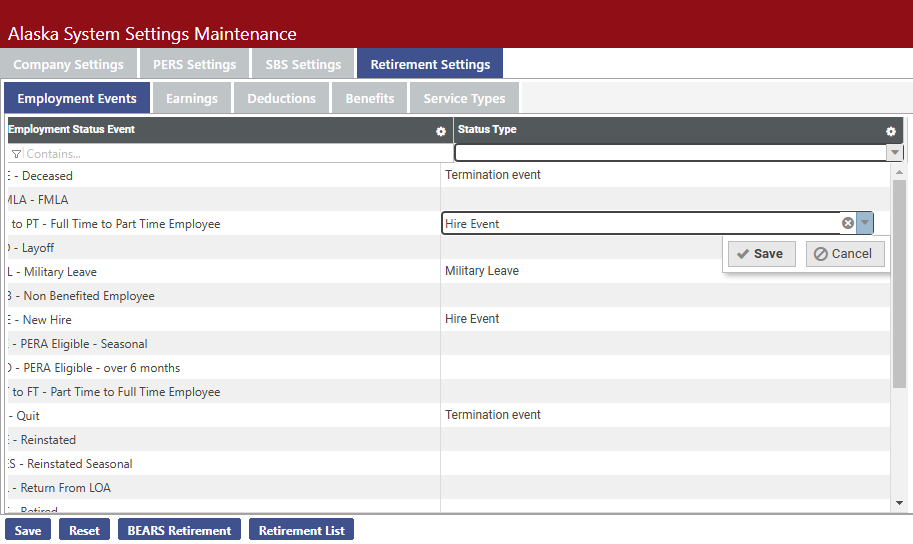The height and width of the screenshot is (544, 913).
Task: Expand the Hire Event status dropdown arrow
Action: 865,223
